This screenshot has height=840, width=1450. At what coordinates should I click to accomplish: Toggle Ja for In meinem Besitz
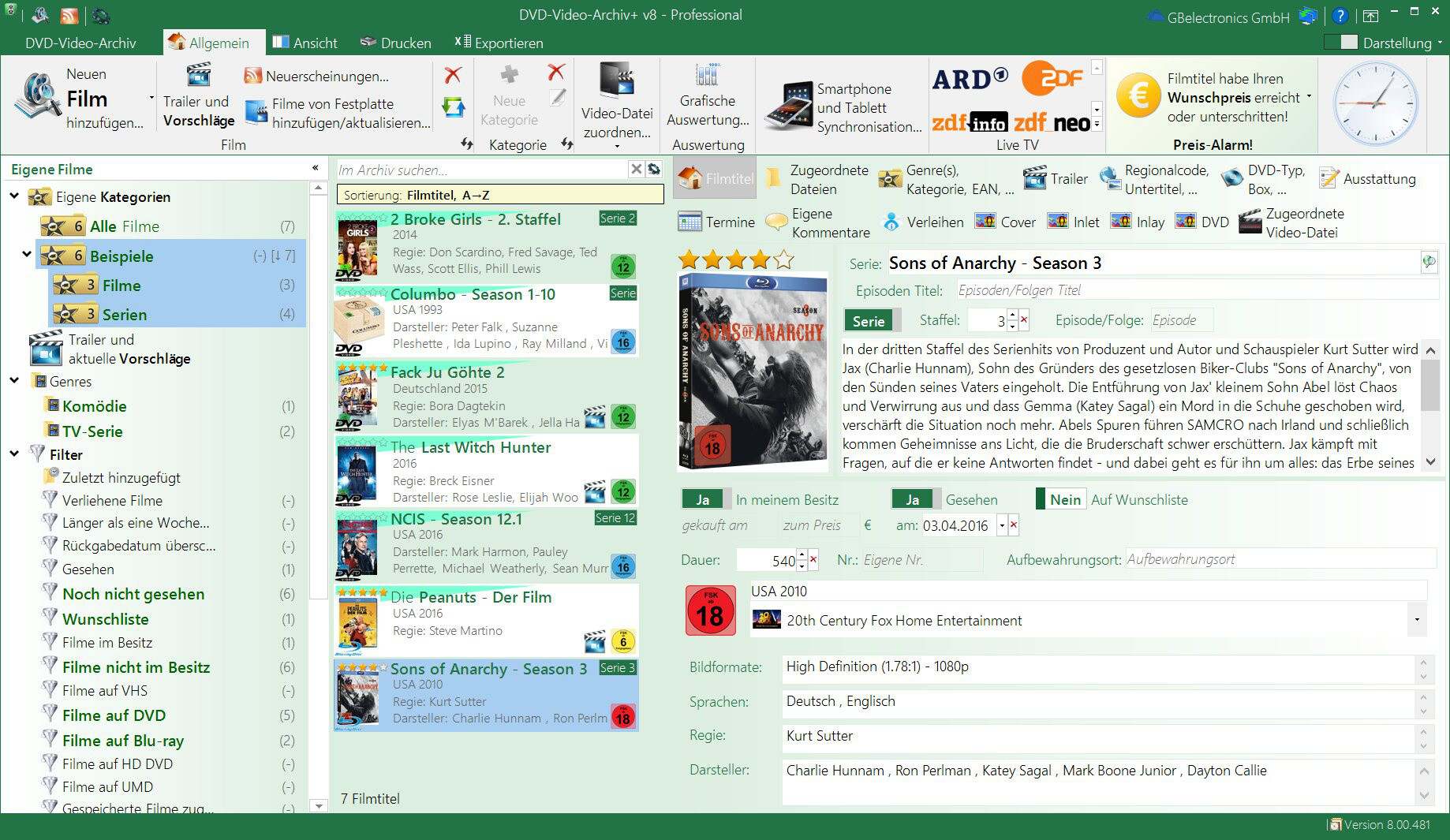pos(703,498)
